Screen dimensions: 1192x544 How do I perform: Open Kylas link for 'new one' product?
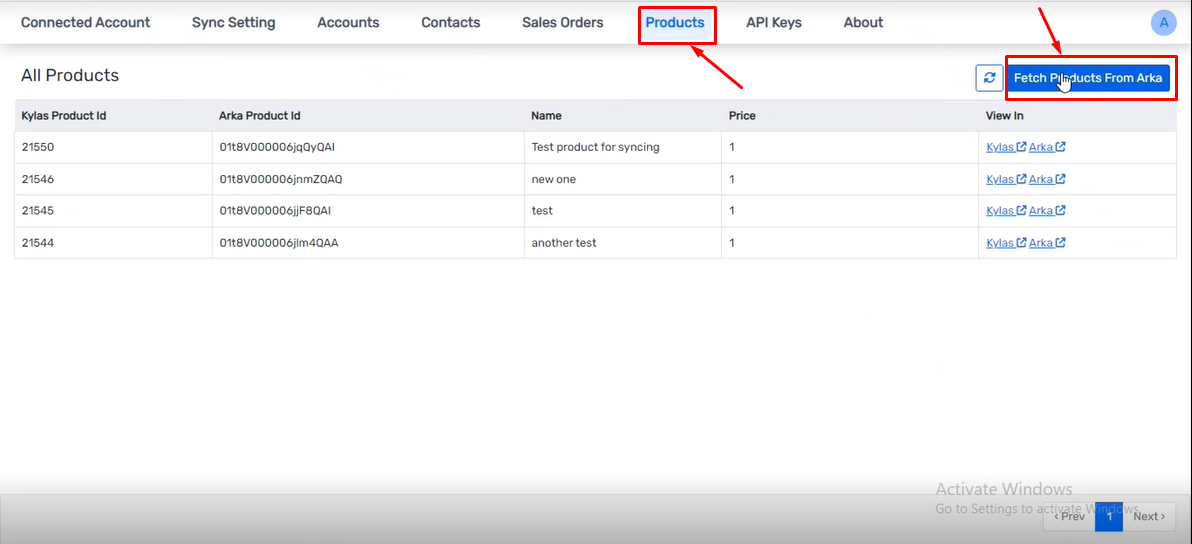click(1006, 179)
